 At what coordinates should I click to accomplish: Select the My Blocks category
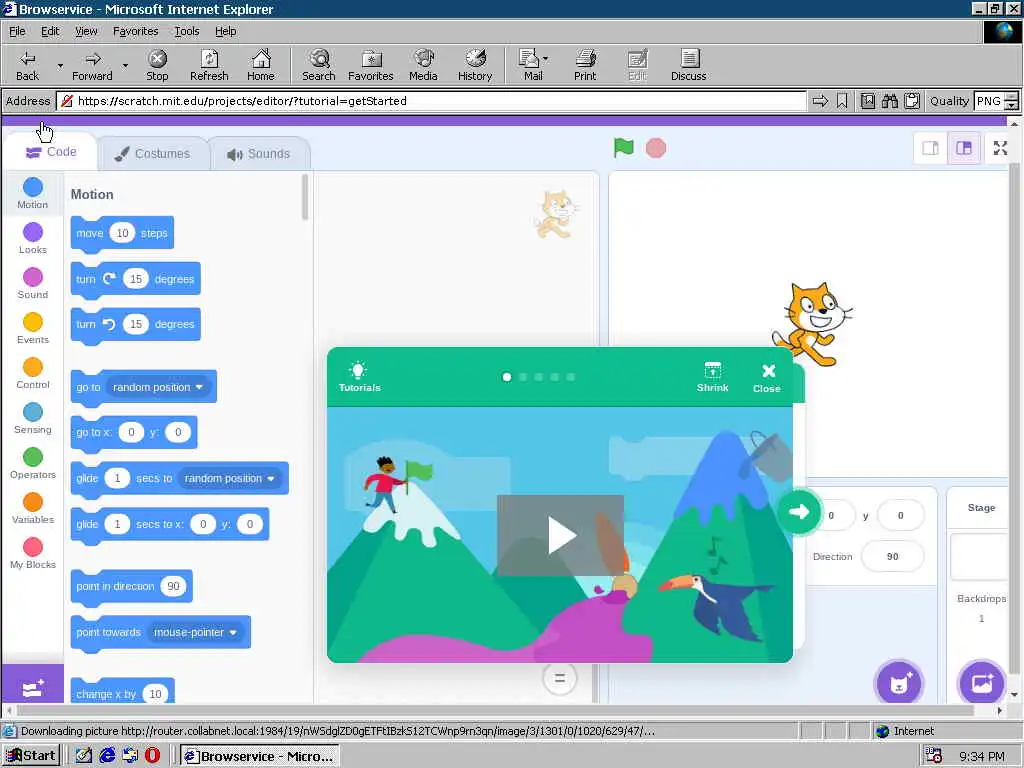33,554
